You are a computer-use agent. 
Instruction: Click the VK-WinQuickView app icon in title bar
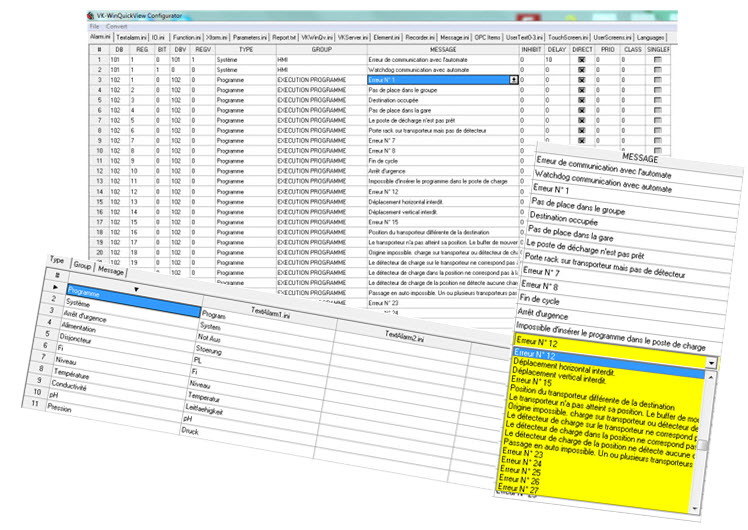(91, 16)
